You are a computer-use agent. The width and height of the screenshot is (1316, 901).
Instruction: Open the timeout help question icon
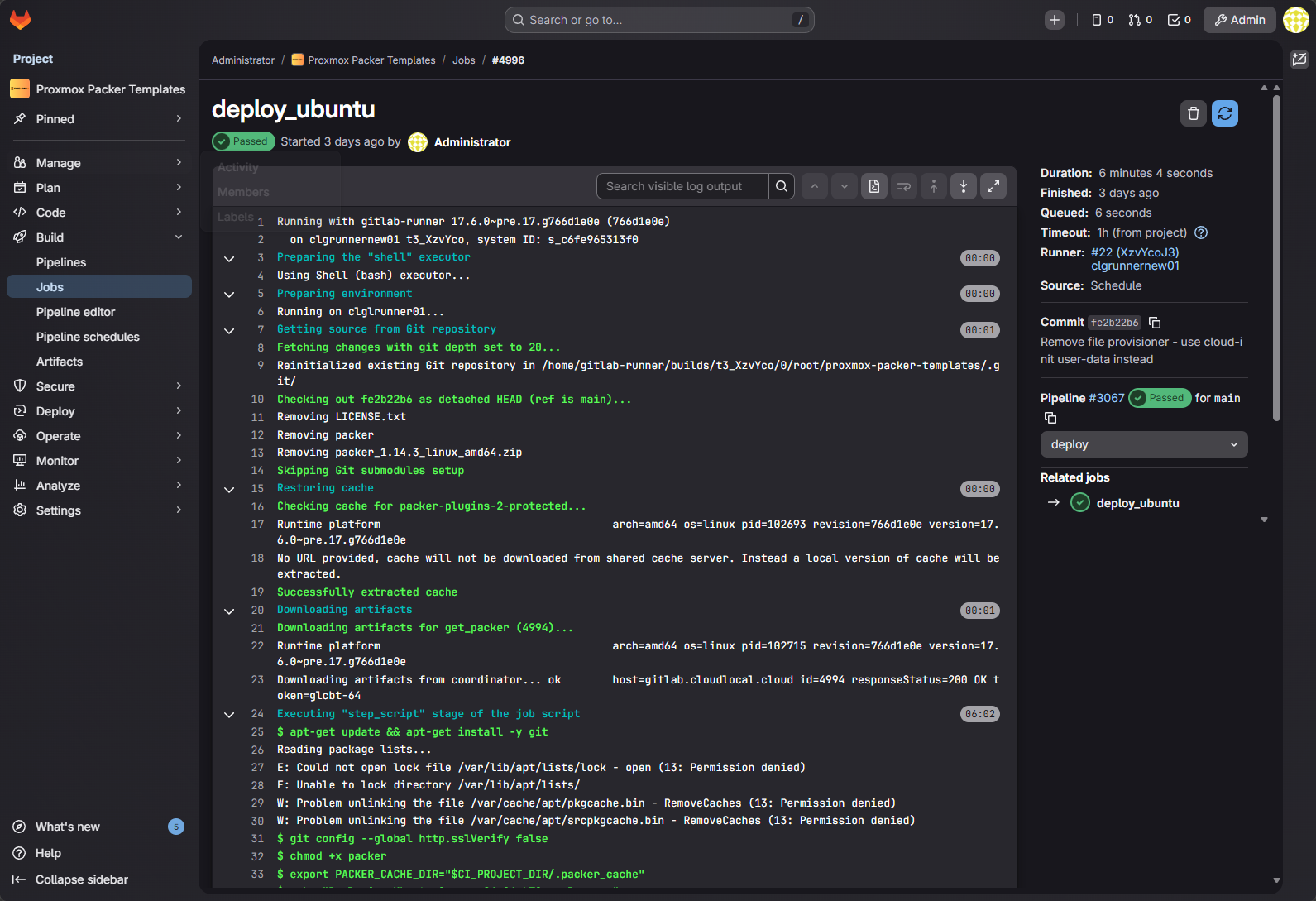[x=1201, y=233]
